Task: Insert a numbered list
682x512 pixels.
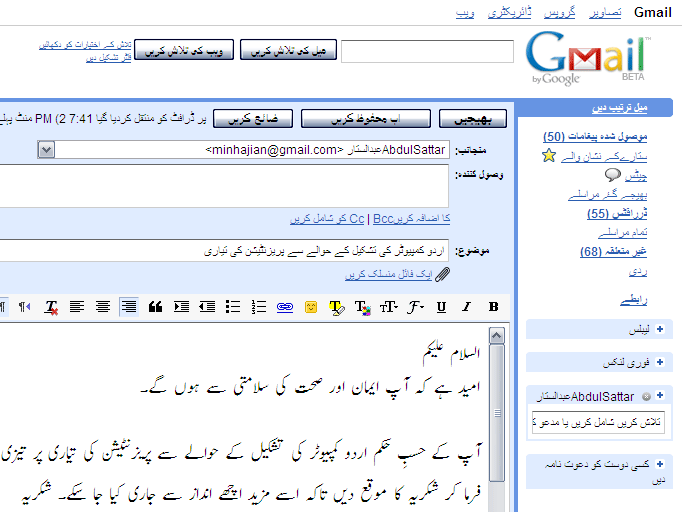Action: coord(259,307)
